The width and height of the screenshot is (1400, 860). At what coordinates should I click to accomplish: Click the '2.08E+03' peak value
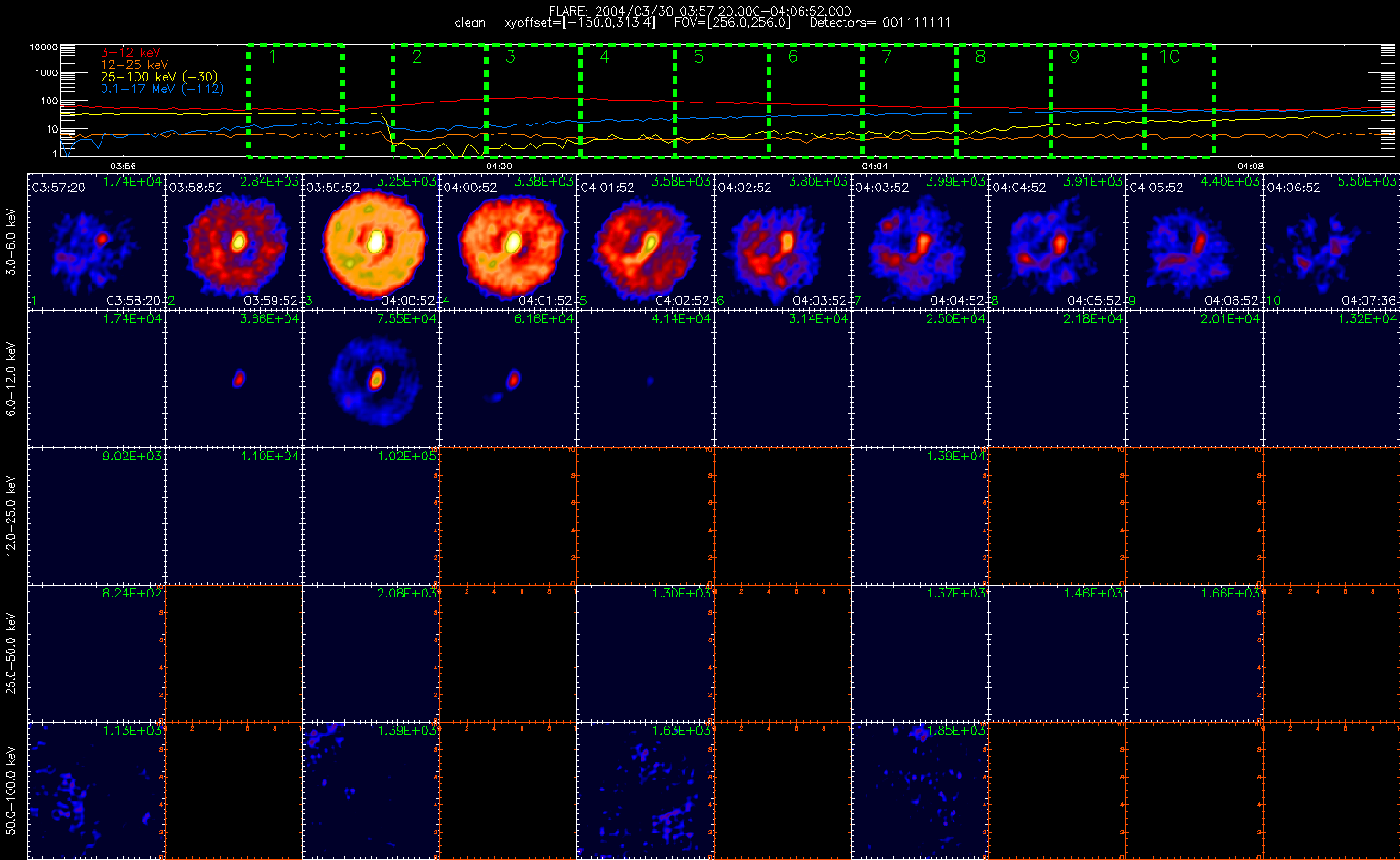click(407, 594)
